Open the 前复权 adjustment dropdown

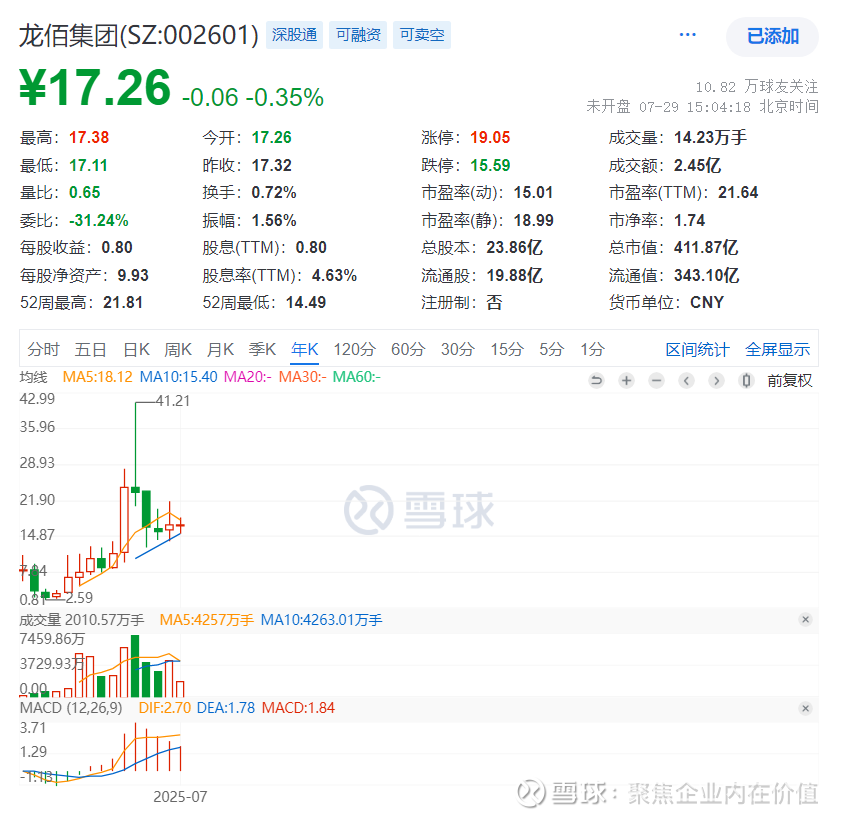(x=789, y=381)
